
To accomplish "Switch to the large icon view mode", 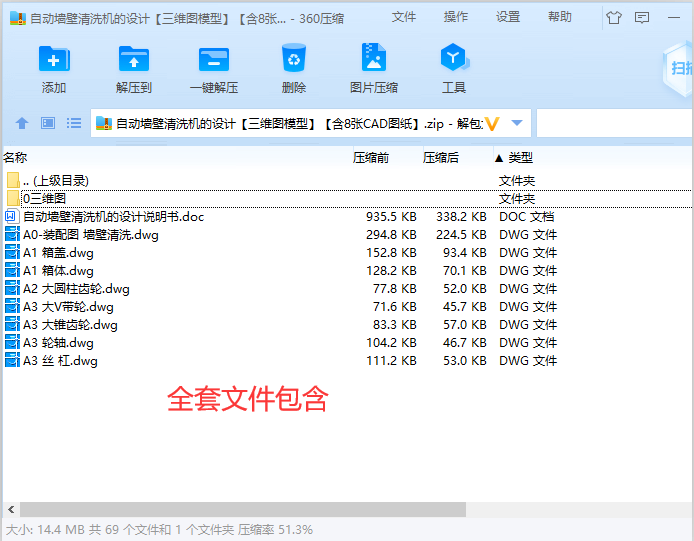I will (x=48, y=123).
